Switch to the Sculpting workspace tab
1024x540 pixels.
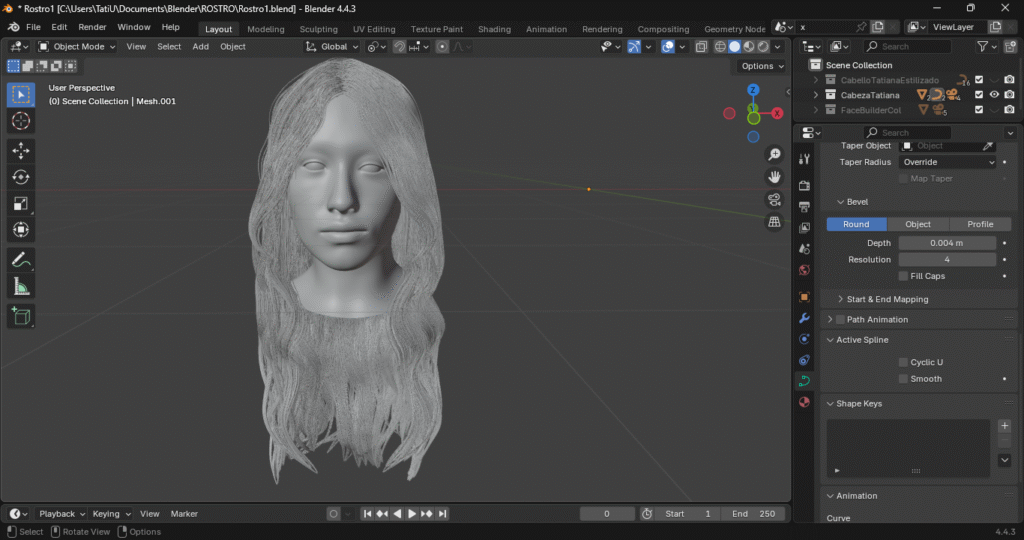click(319, 29)
